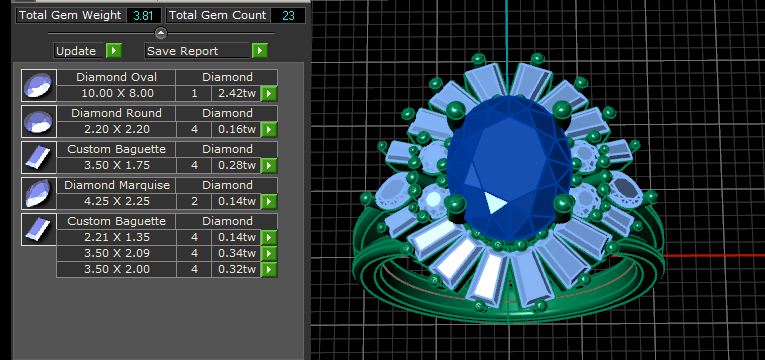This screenshot has width=765, height=360.
Task: Click the Total Gem Weight label
Action: [x=70, y=16]
